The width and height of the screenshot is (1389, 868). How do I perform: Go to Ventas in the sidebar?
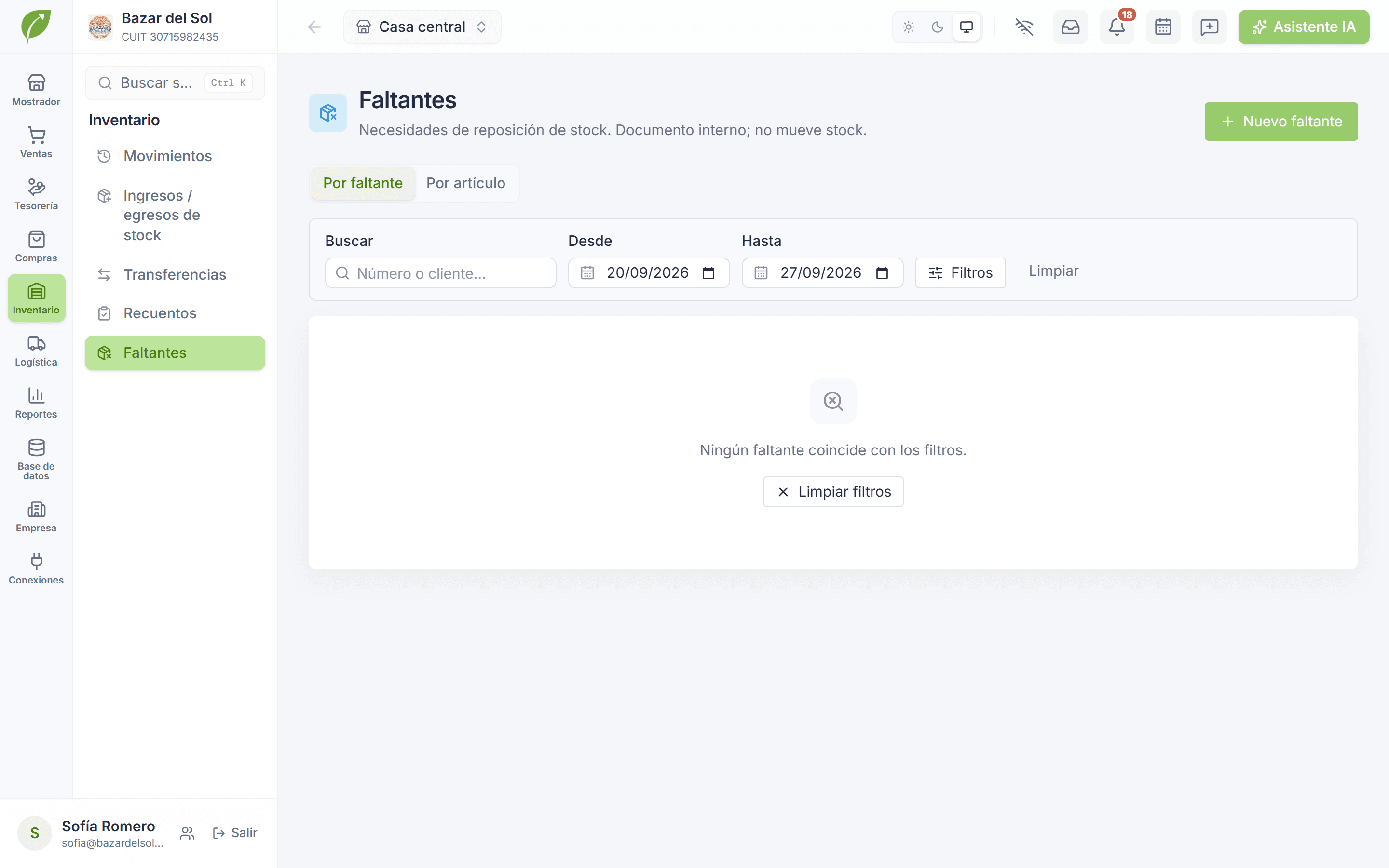[x=36, y=142]
